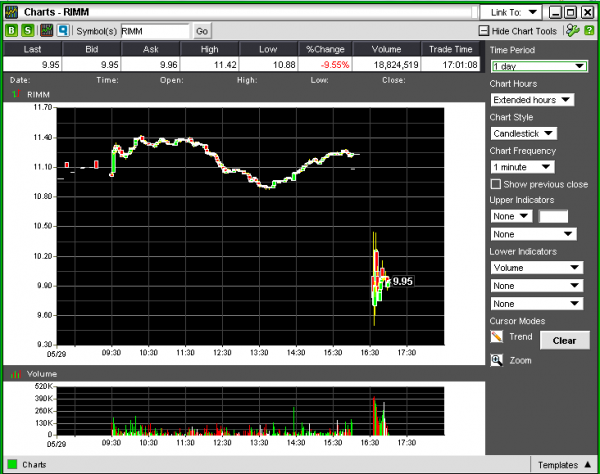Click the green Charts status square
600x474 pixels.
(x=12, y=464)
